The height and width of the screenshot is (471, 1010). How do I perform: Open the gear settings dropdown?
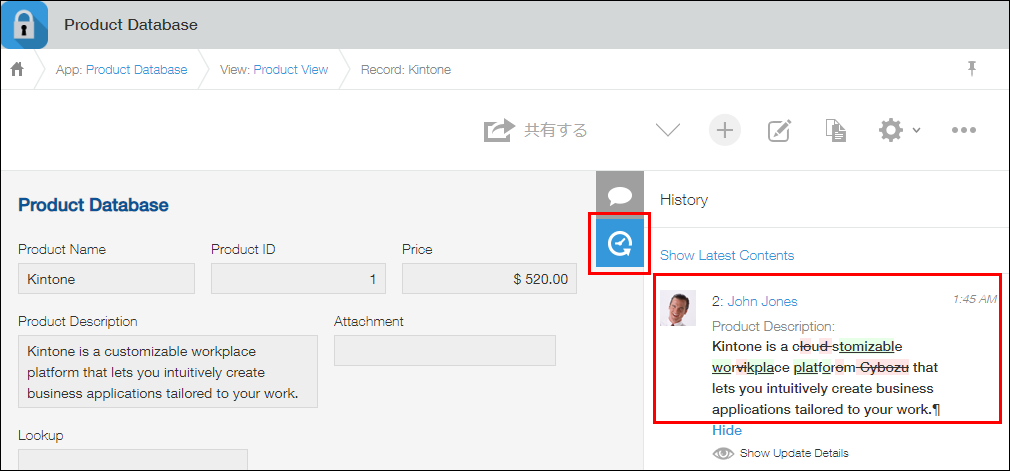point(897,130)
